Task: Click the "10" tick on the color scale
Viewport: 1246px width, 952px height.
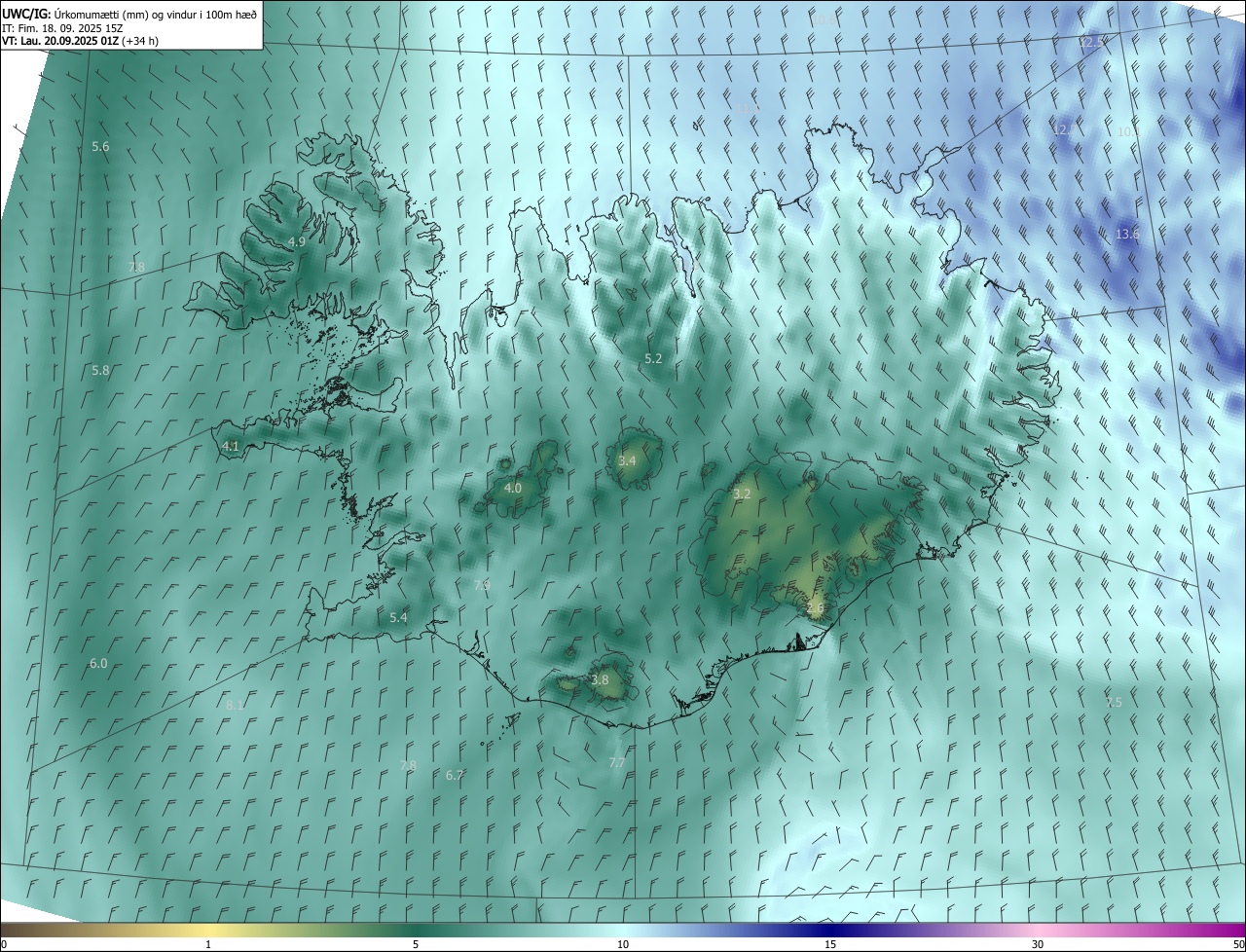Action: coord(623,944)
